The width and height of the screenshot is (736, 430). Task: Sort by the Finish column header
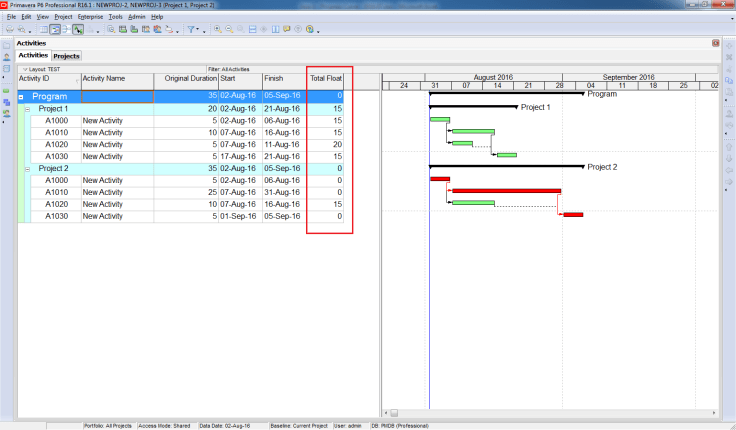point(284,81)
